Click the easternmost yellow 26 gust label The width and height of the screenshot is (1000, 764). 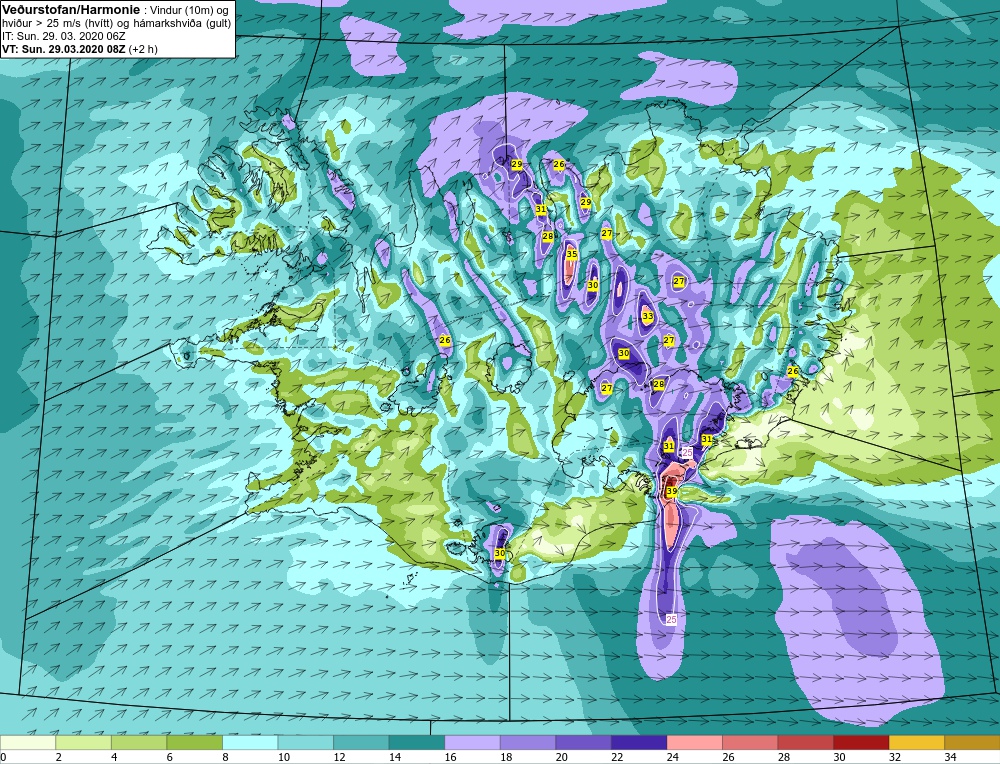pyautogui.click(x=793, y=371)
